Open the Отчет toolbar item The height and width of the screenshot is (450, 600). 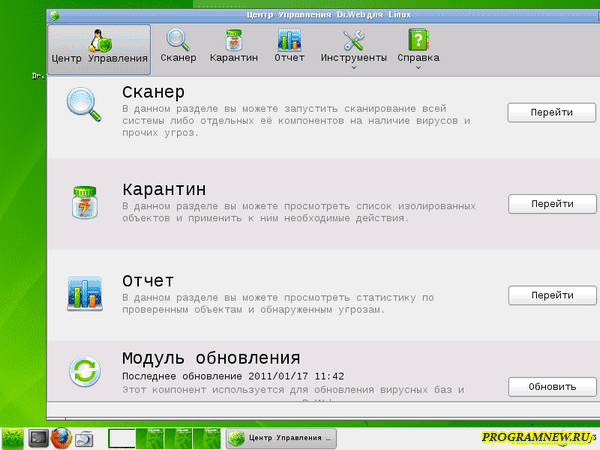(289, 46)
